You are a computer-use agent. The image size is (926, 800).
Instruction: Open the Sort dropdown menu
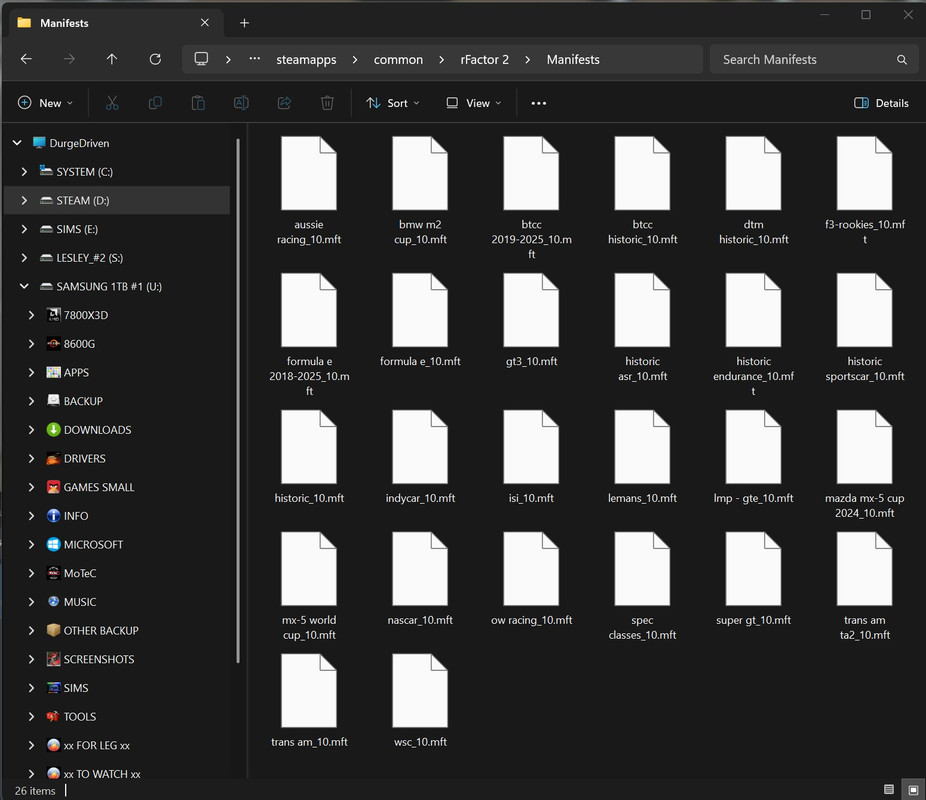click(393, 103)
